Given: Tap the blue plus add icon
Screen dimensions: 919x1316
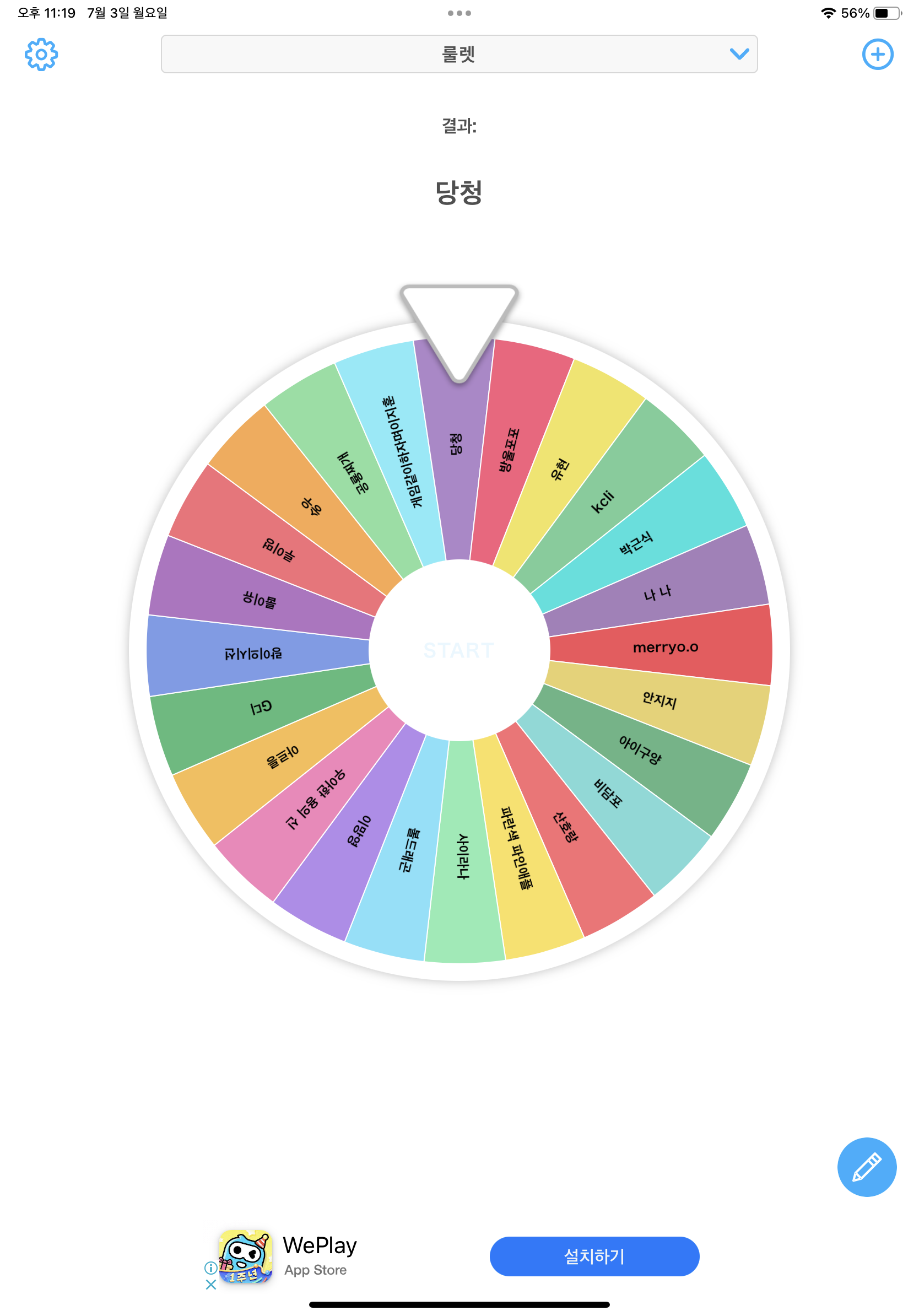Looking at the screenshot, I should tap(877, 55).
